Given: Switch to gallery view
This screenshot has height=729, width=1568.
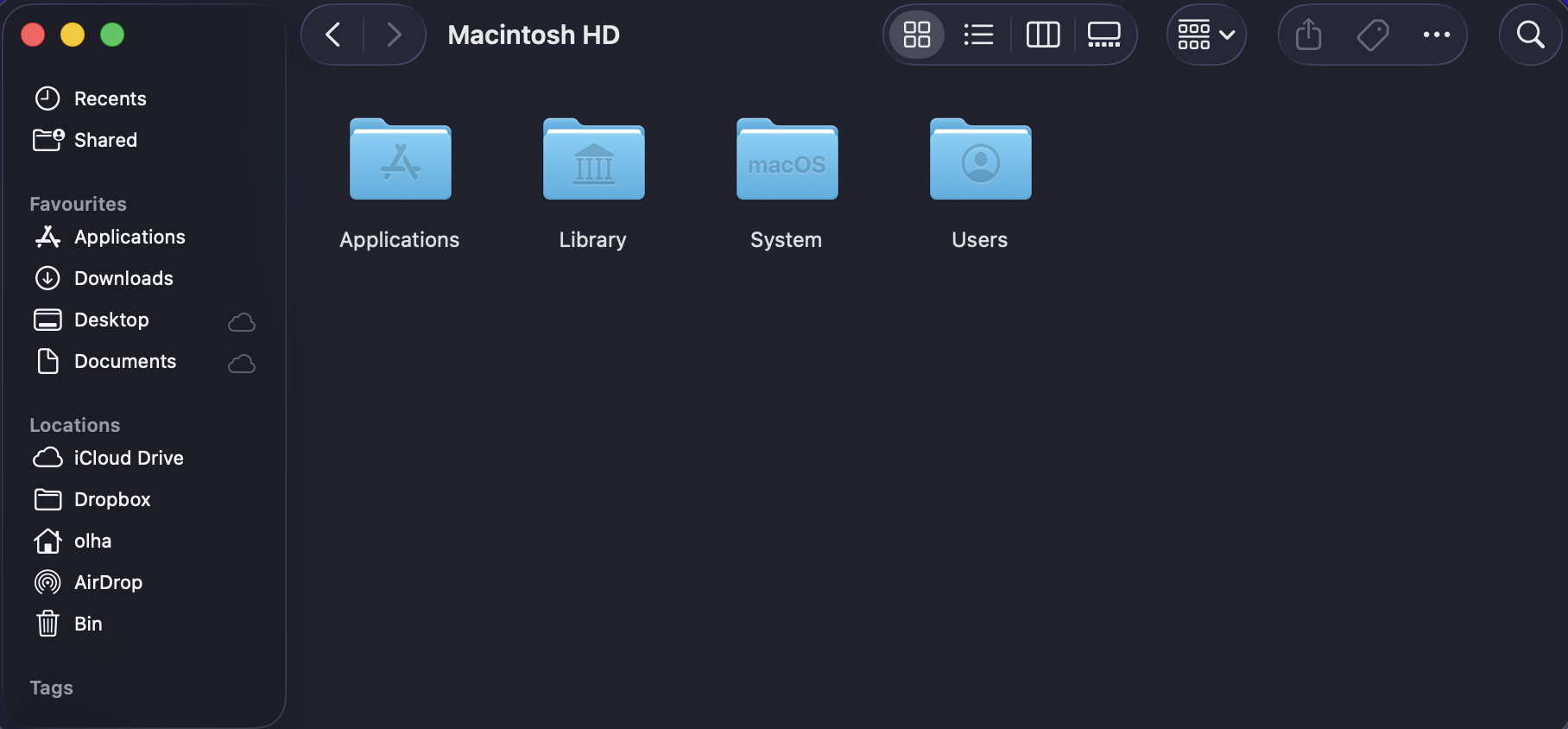Looking at the screenshot, I should (x=1103, y=35).
